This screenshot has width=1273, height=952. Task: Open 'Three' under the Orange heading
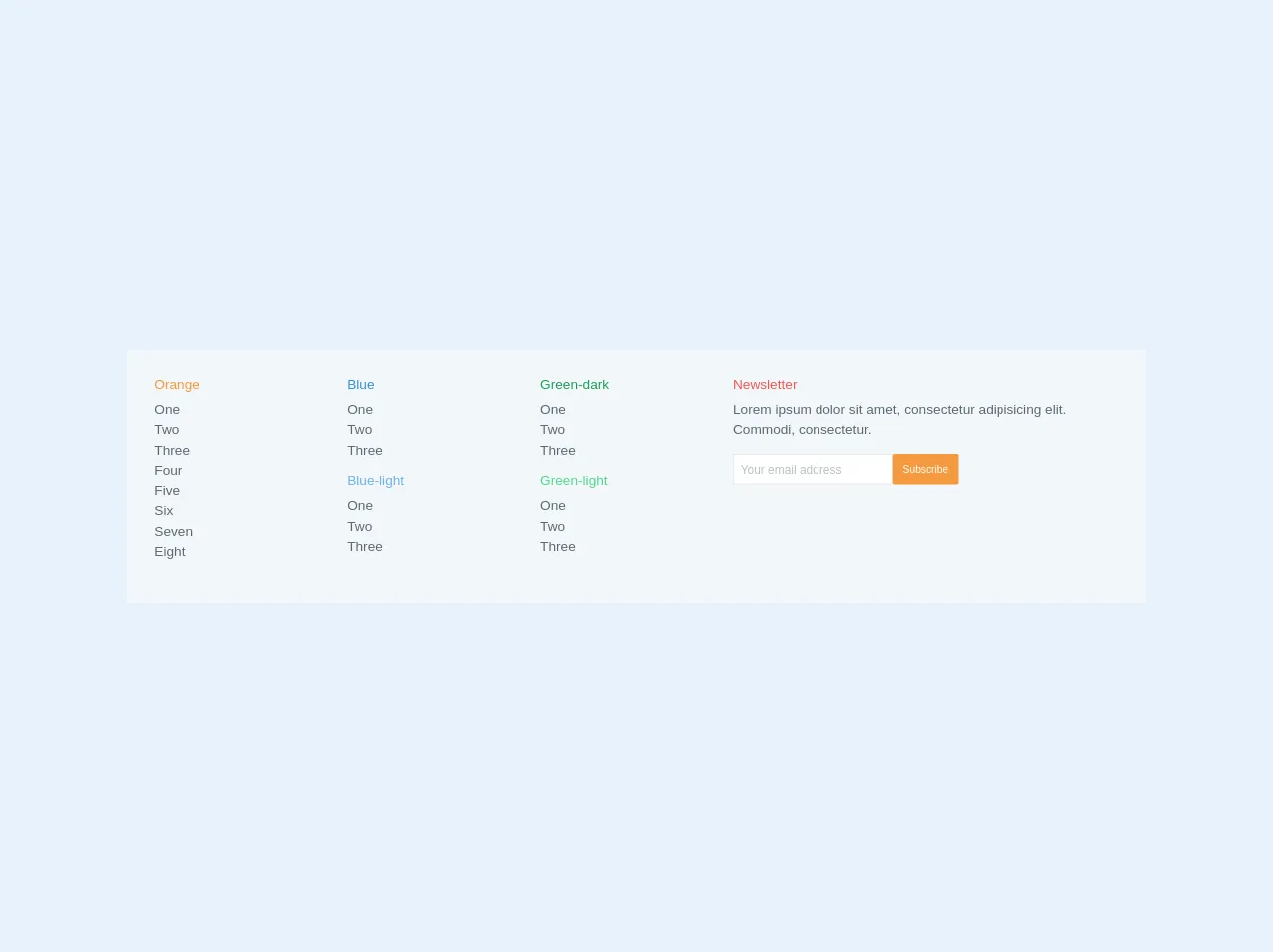coord(172,451)
